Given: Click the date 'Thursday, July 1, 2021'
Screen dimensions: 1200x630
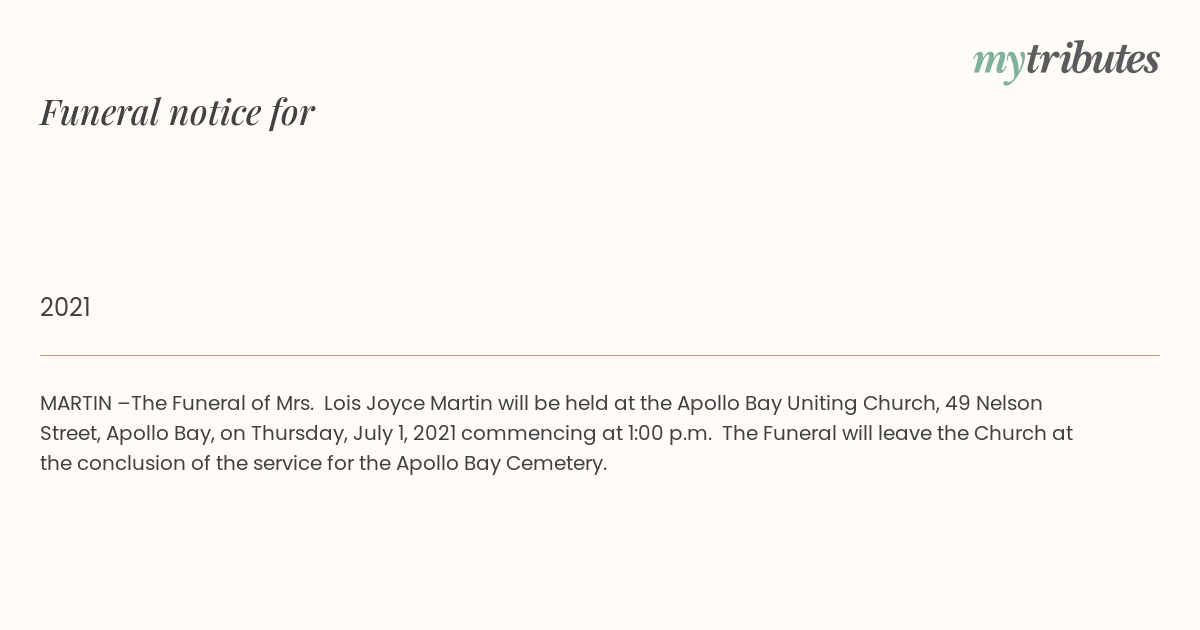Looking at the screenshot, I should 353,433.
